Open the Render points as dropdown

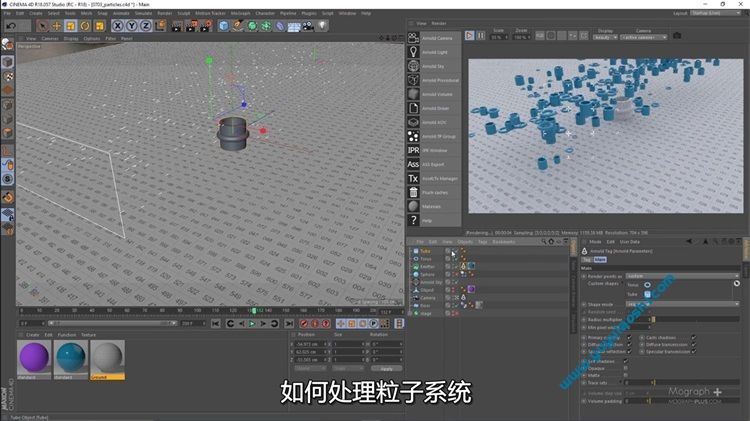pos(682,276)
